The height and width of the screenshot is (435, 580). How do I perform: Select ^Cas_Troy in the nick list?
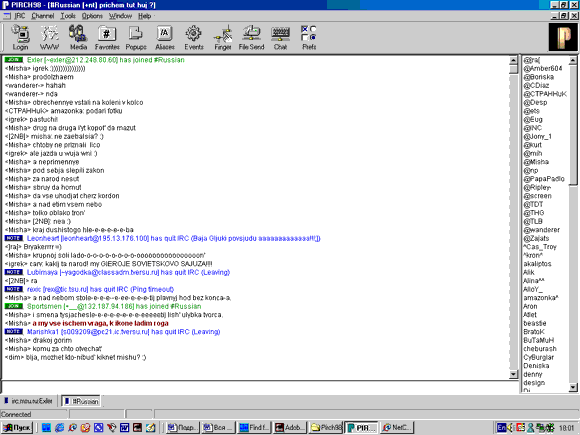(x=540, y=247)
